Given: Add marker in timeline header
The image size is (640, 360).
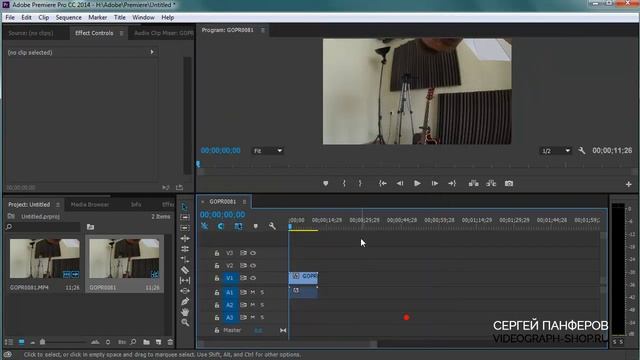Looking at the screenshot, I should tap(256, 226).
